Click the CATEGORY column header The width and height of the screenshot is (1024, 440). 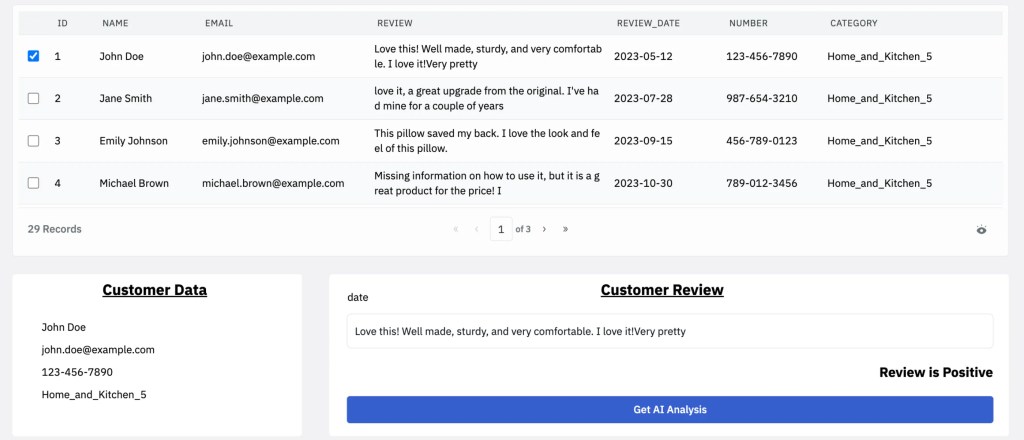[x=854, y=23]
